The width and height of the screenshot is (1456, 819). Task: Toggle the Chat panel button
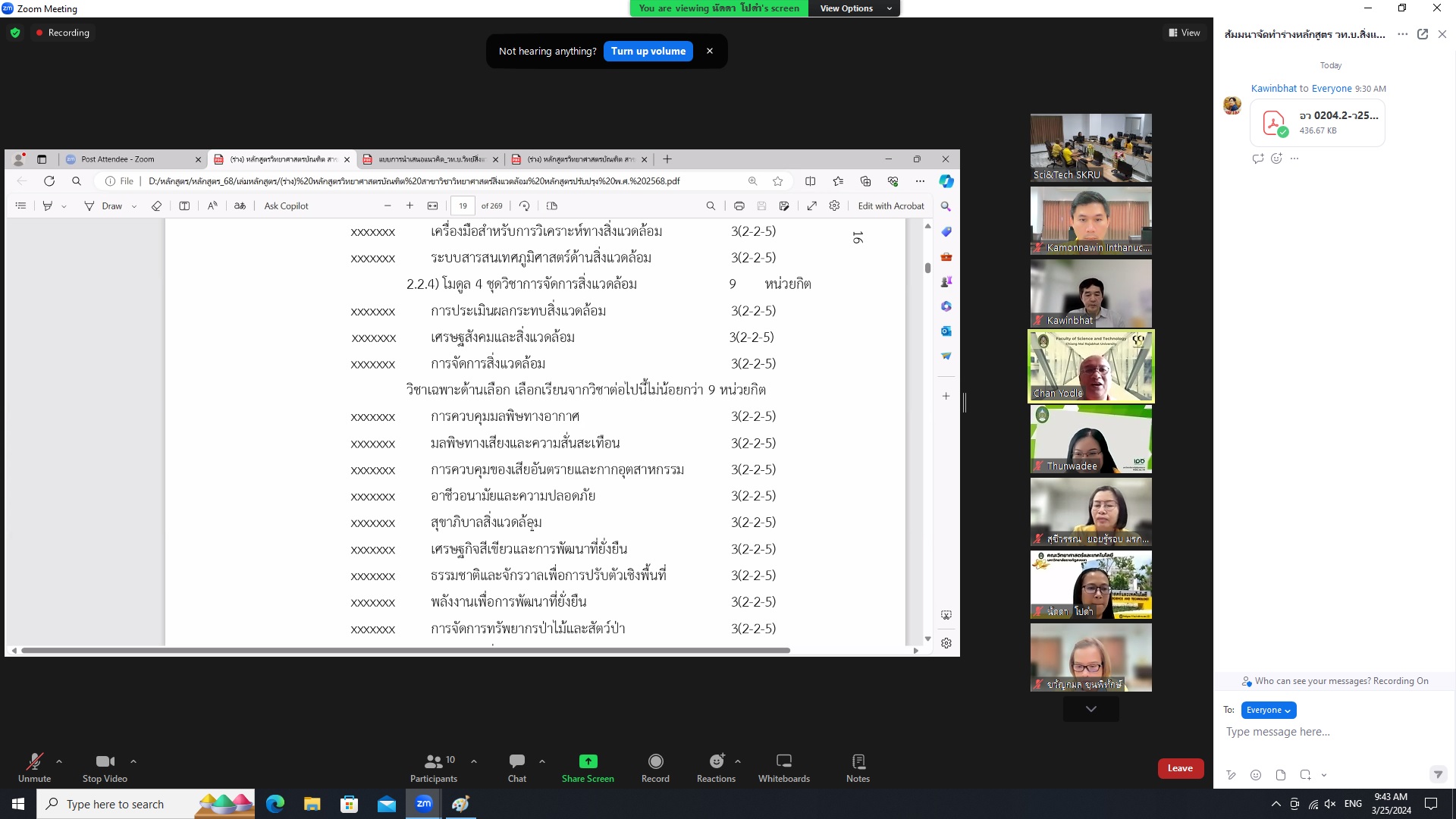(517, 767)
